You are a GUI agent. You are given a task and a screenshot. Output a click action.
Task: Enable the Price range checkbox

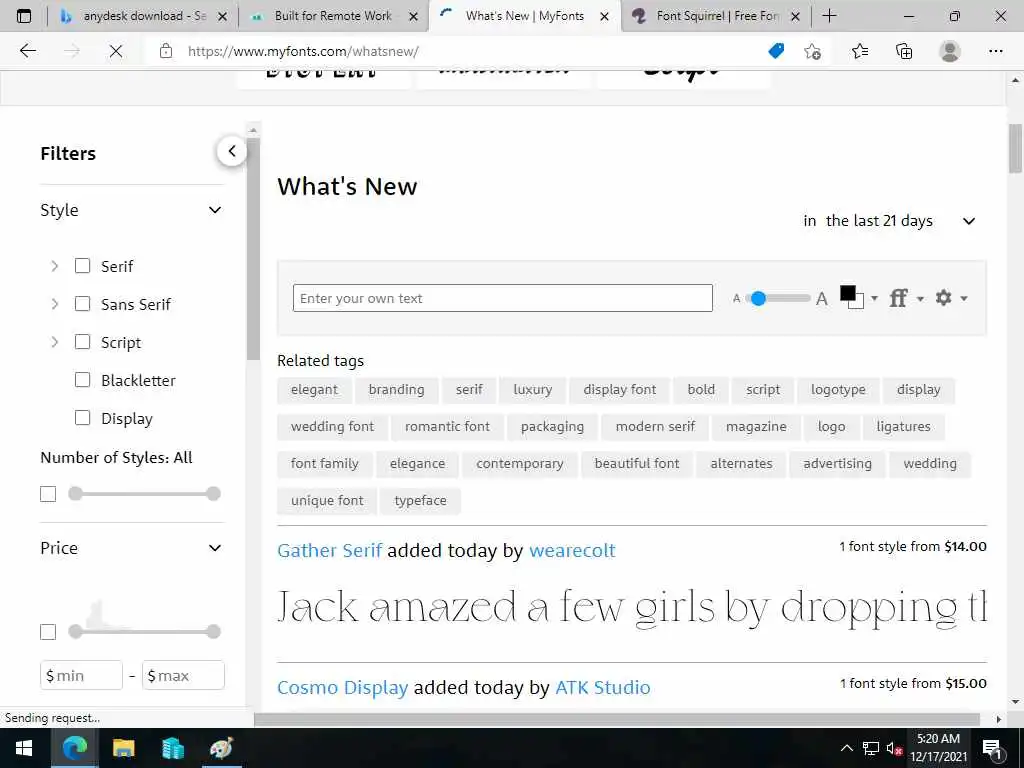tap(48, 632)
